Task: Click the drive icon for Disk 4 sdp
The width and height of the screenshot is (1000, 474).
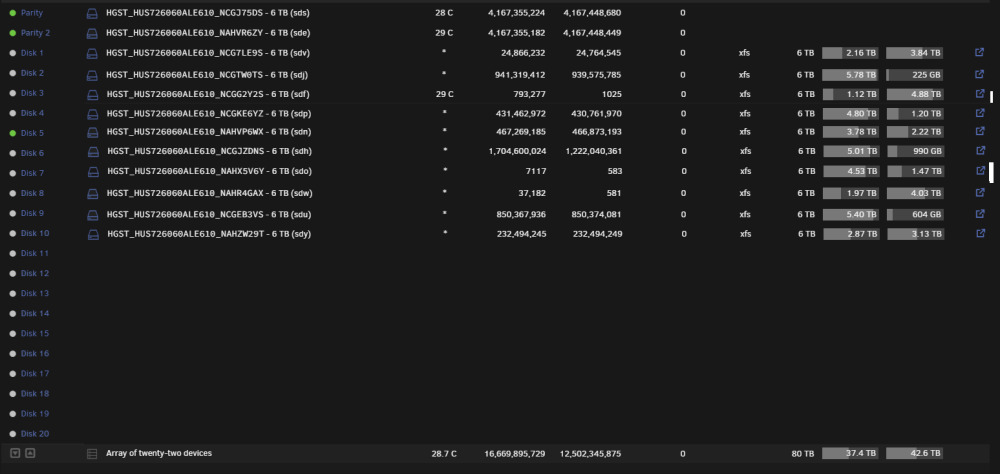Action: click(x=92, y=114)
